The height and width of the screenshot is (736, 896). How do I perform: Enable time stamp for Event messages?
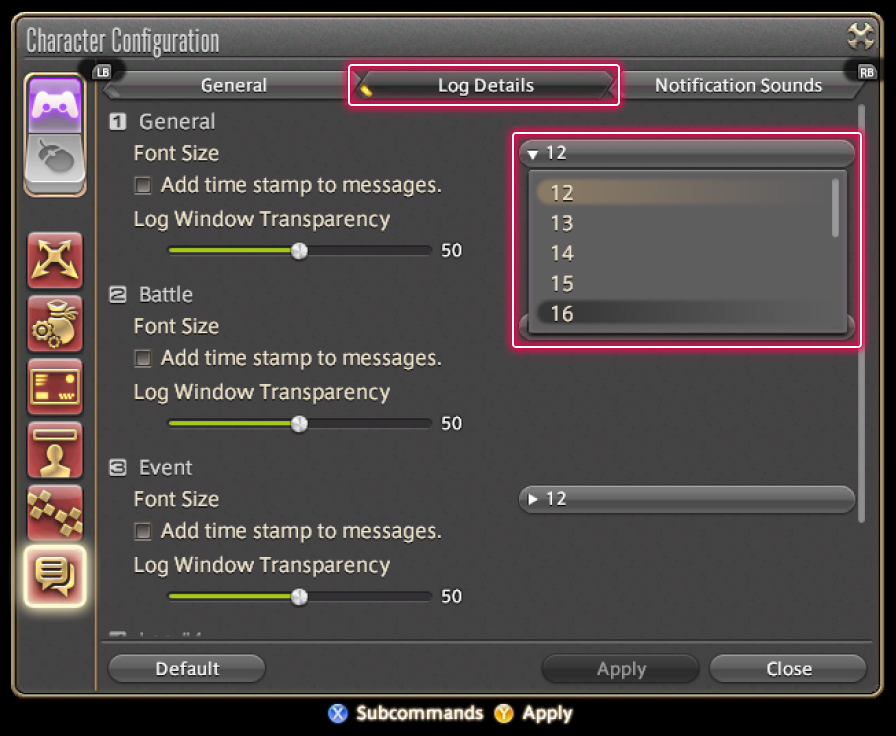point(142,531)
